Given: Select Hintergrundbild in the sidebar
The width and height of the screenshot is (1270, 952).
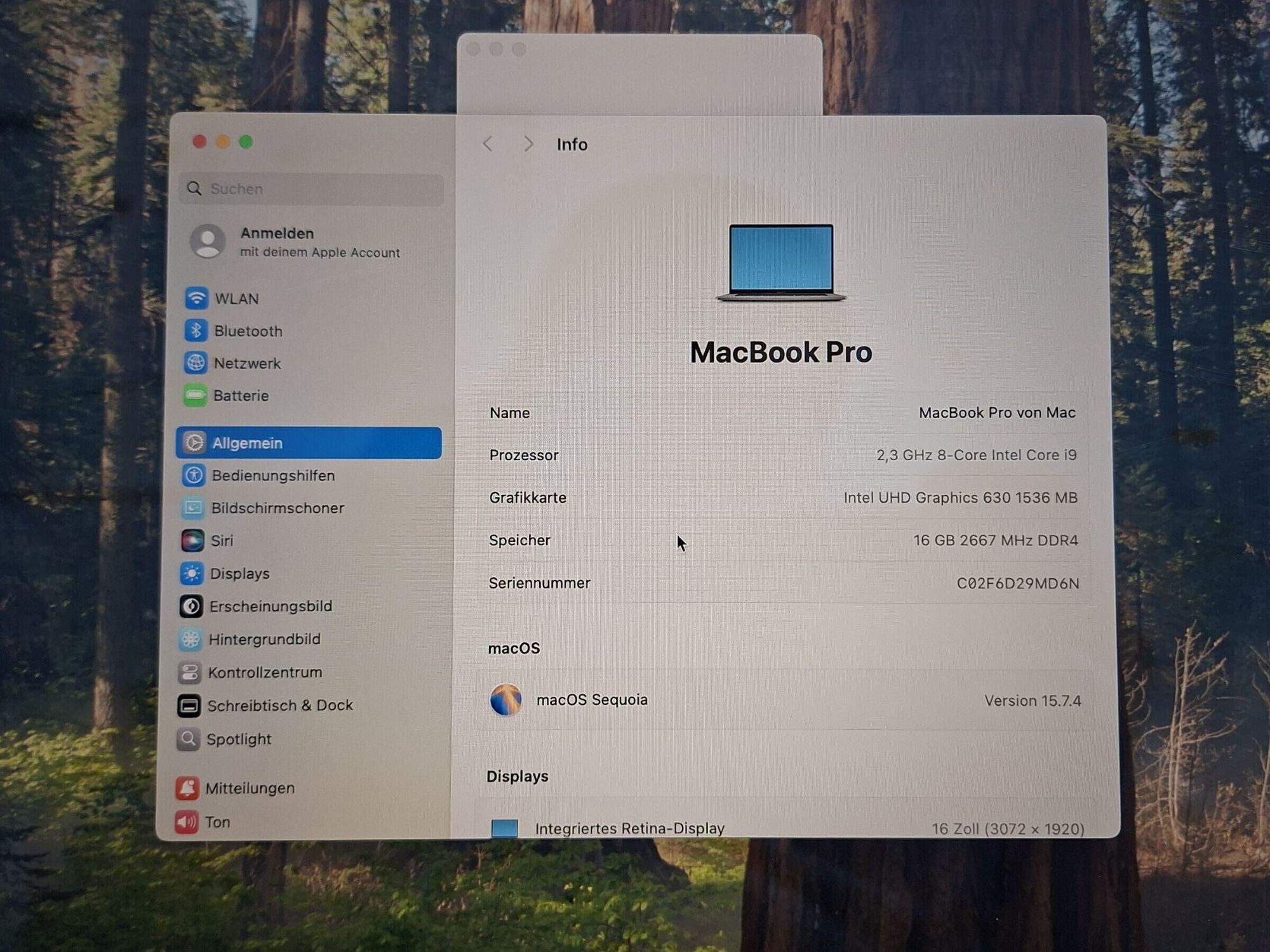Looking at the screenshot, I should (x=264, y=639).
